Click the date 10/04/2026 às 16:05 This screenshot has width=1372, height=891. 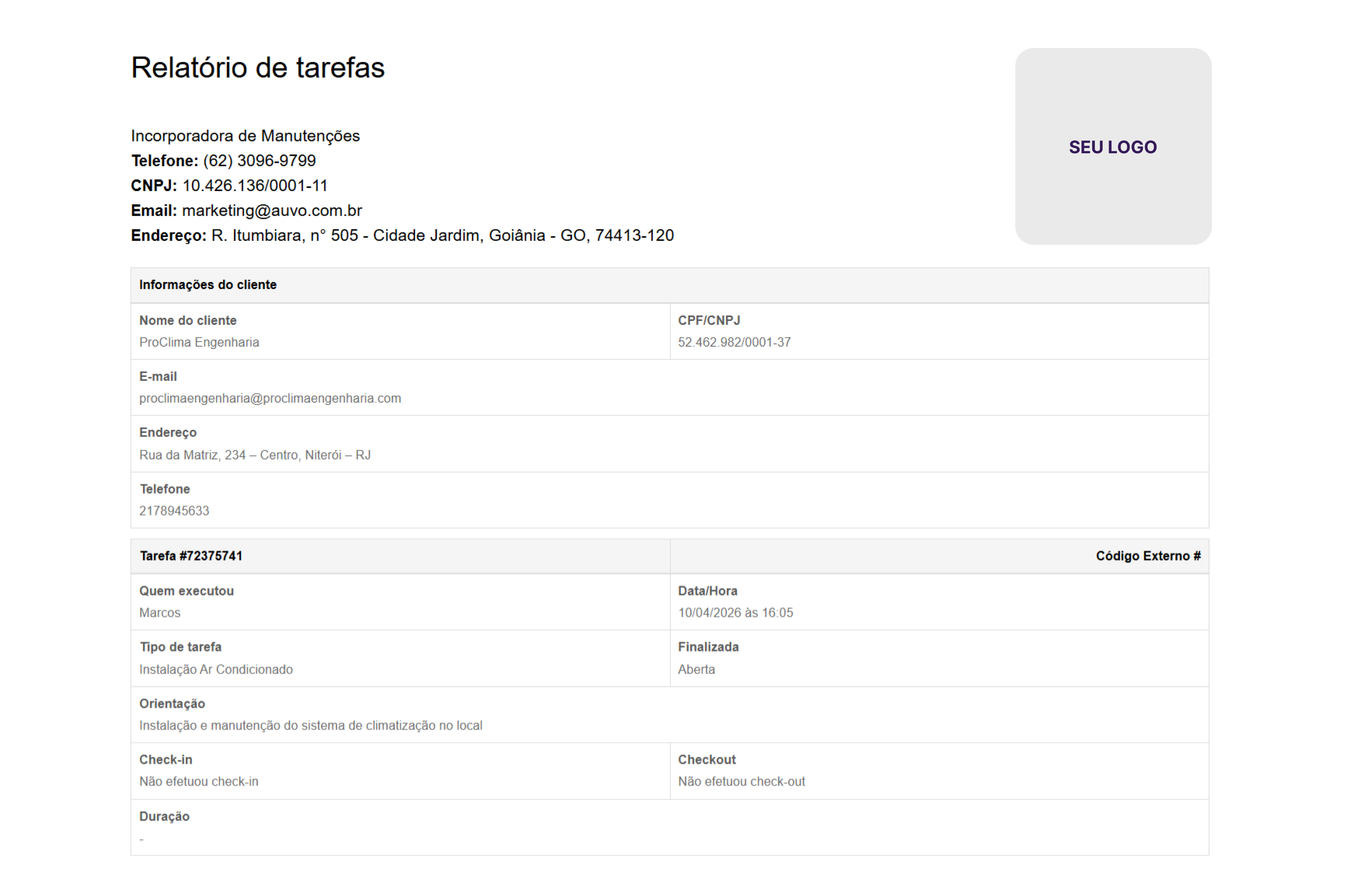[x=735, y=612]
